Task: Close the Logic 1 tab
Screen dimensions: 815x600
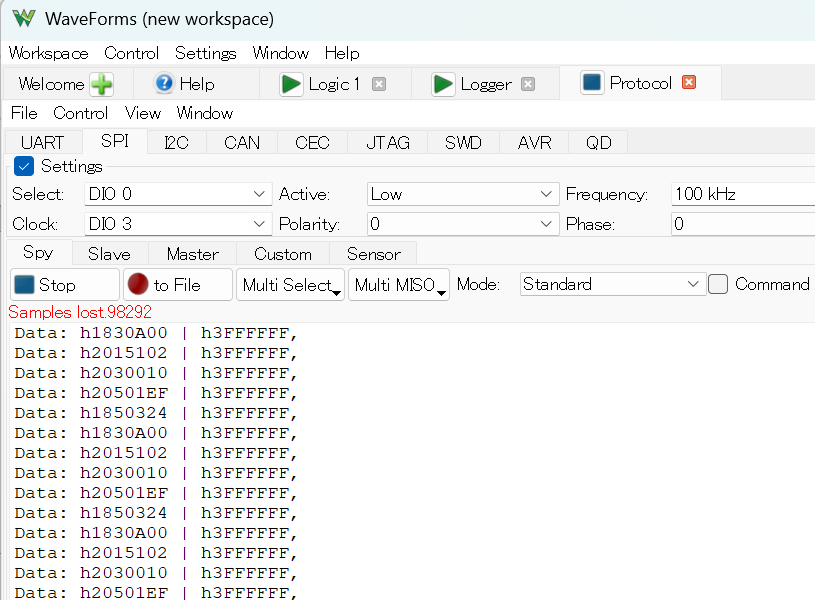Action: coord(379,84)
